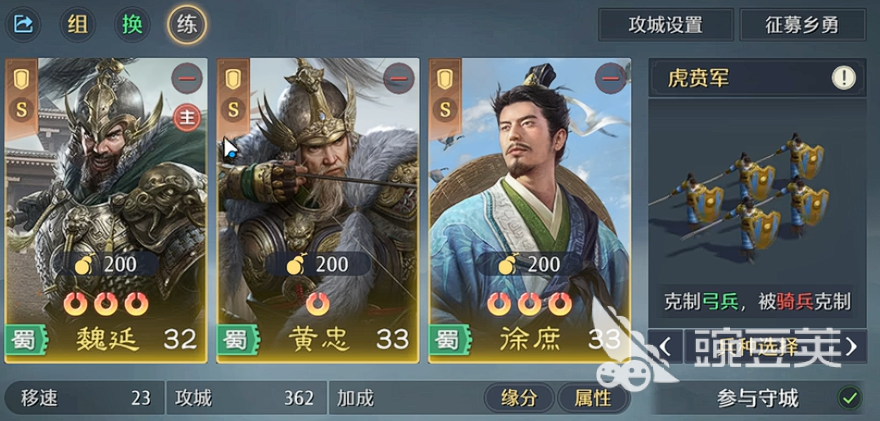Tap the S-rank shield badge on 魏延
880x421 pixels.
click(x=21, y=95)
